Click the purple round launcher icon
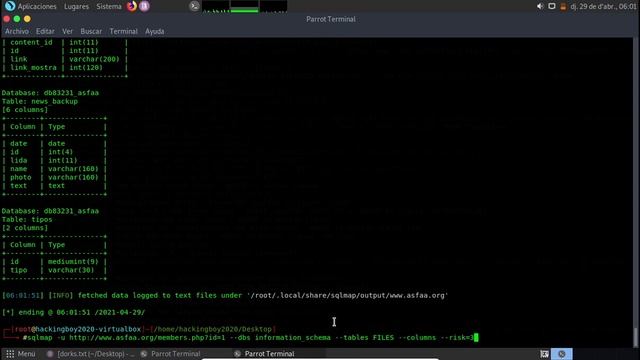 [144, 6]
